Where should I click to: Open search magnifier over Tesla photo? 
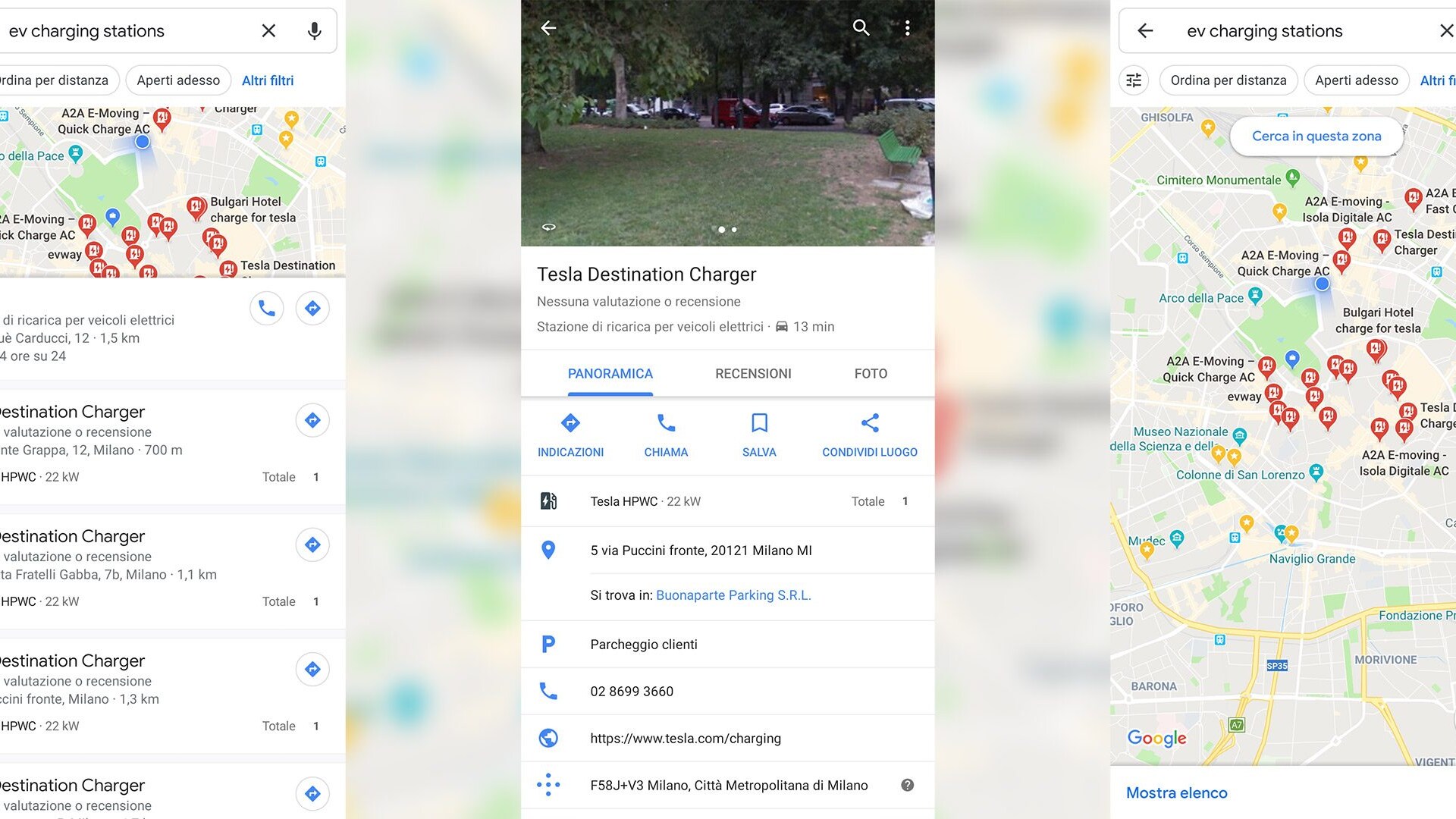coord(861,28)
